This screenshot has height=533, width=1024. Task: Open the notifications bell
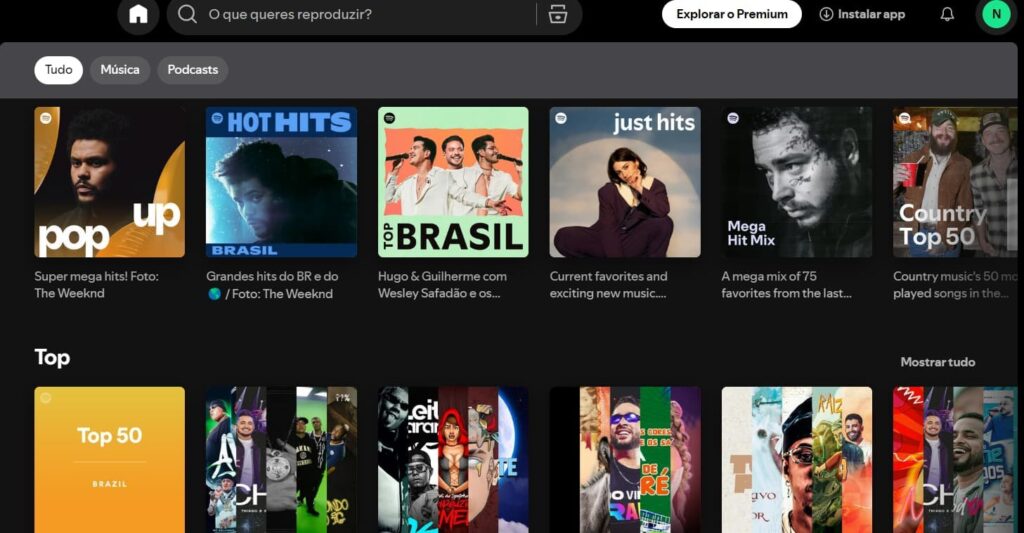pyautogui.click(x=947, y=14)
